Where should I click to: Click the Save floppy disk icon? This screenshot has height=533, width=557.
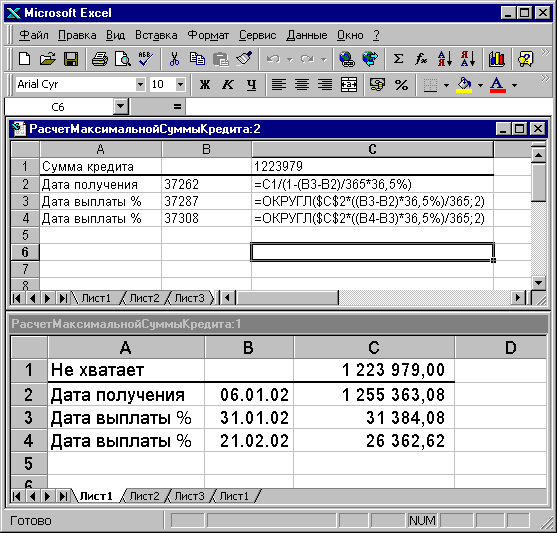(x=71, y=59)
